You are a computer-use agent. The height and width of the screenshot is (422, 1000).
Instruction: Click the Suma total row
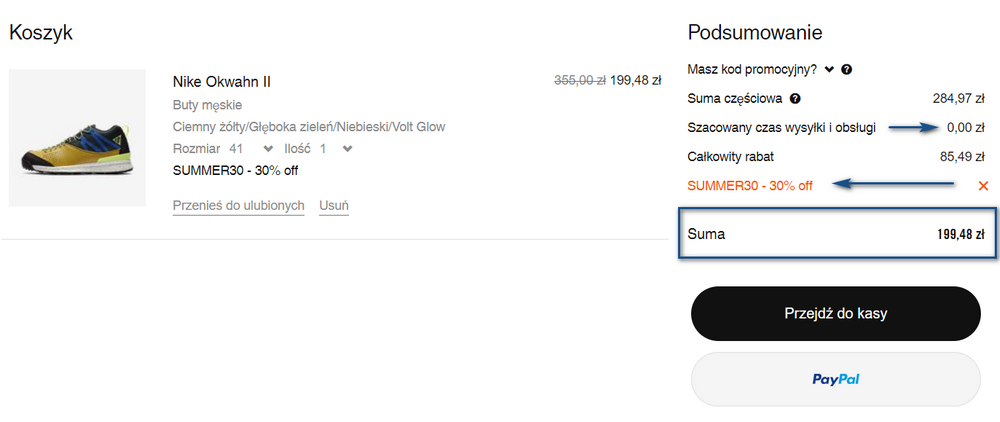836,234
